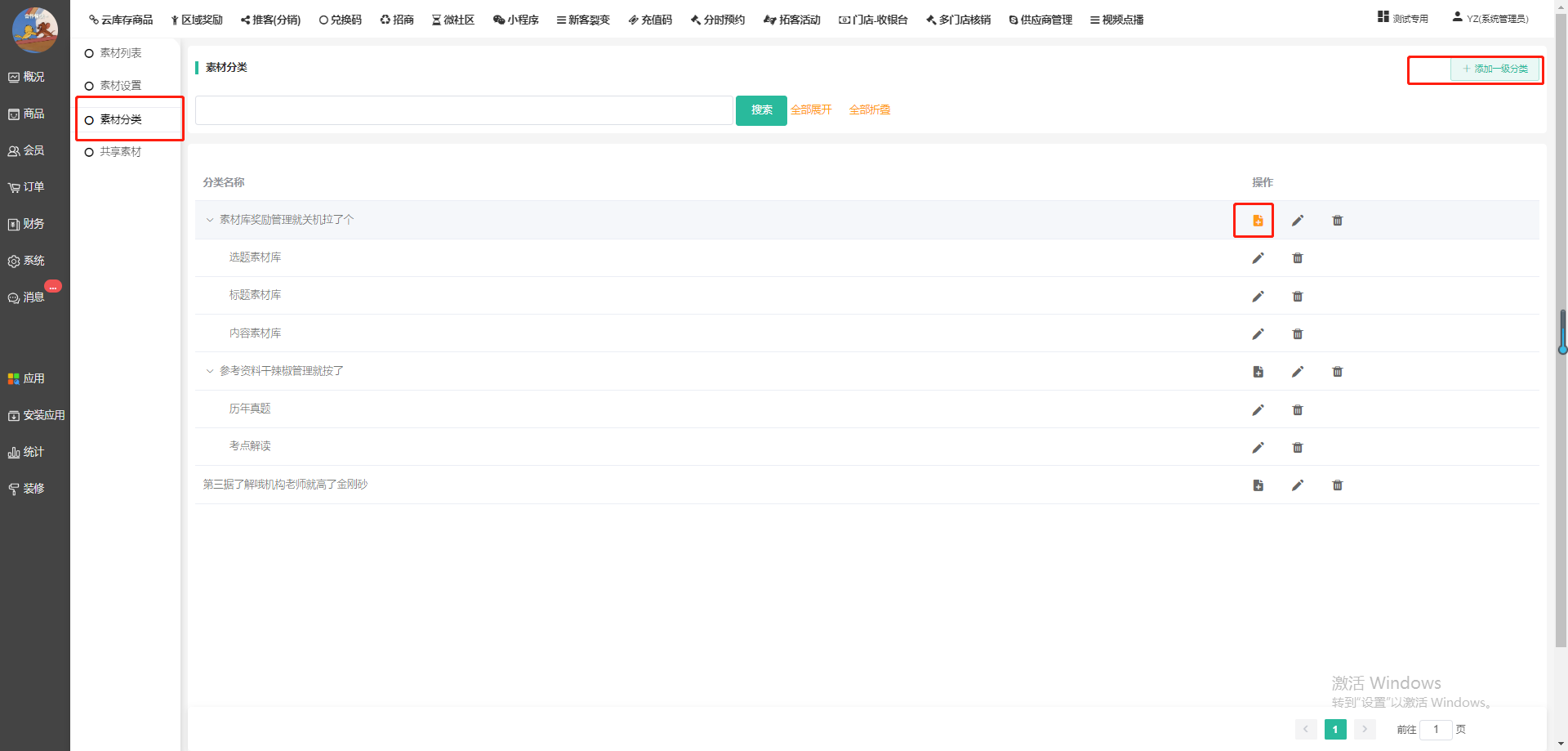This screenshot has width=1568, height=751.
Task: Click add-subcategory icon for 素材库奖励管理就关机拉了个
Action: [x=1258, y=221]
